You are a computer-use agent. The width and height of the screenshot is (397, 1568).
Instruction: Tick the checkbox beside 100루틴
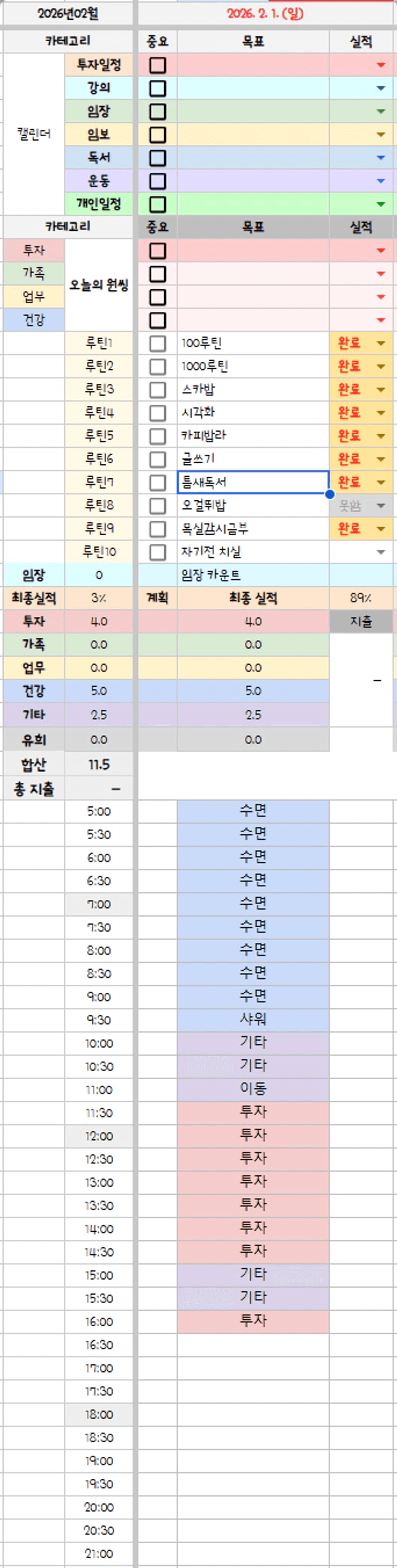coord(157,343)
